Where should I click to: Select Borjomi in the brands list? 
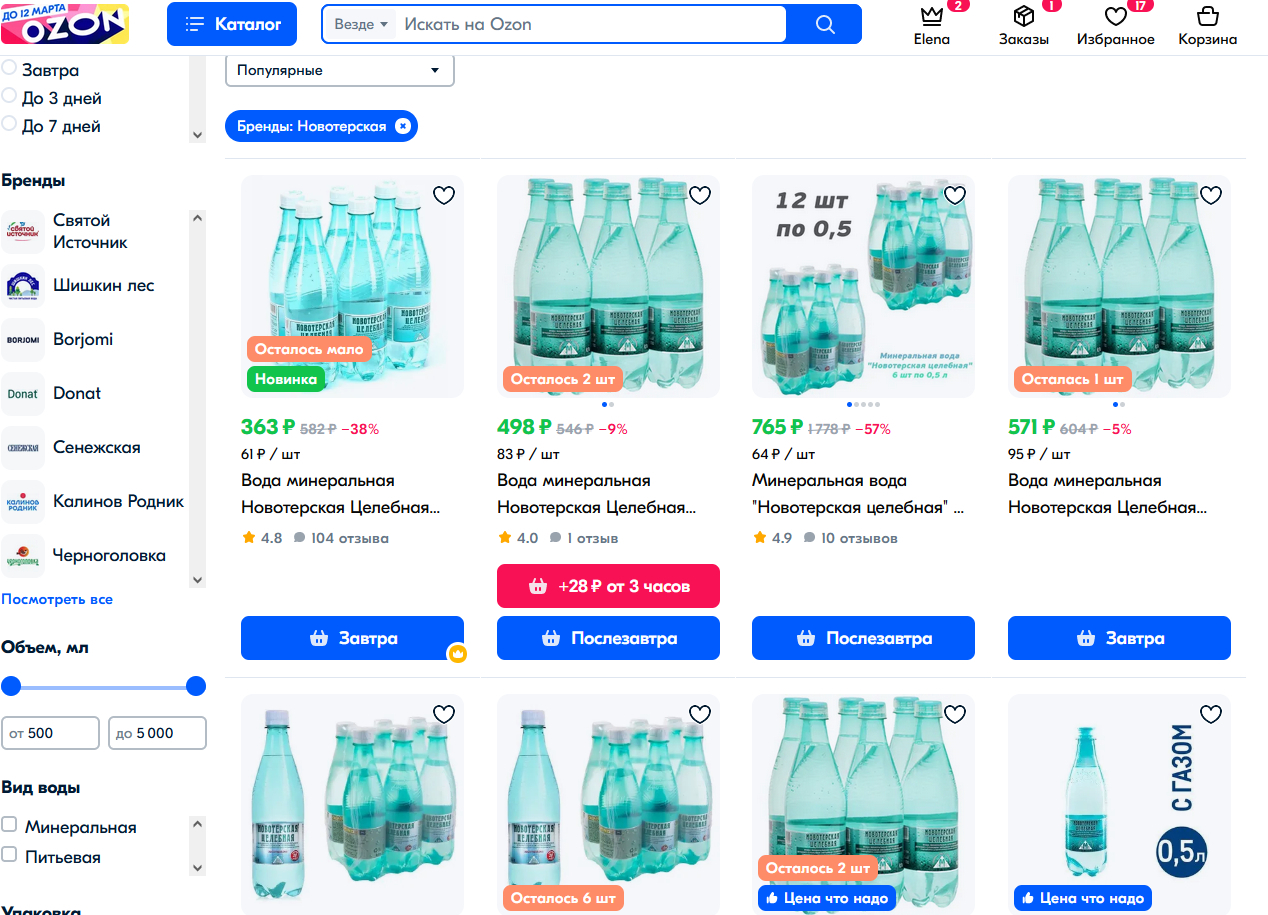click(83, 339)
